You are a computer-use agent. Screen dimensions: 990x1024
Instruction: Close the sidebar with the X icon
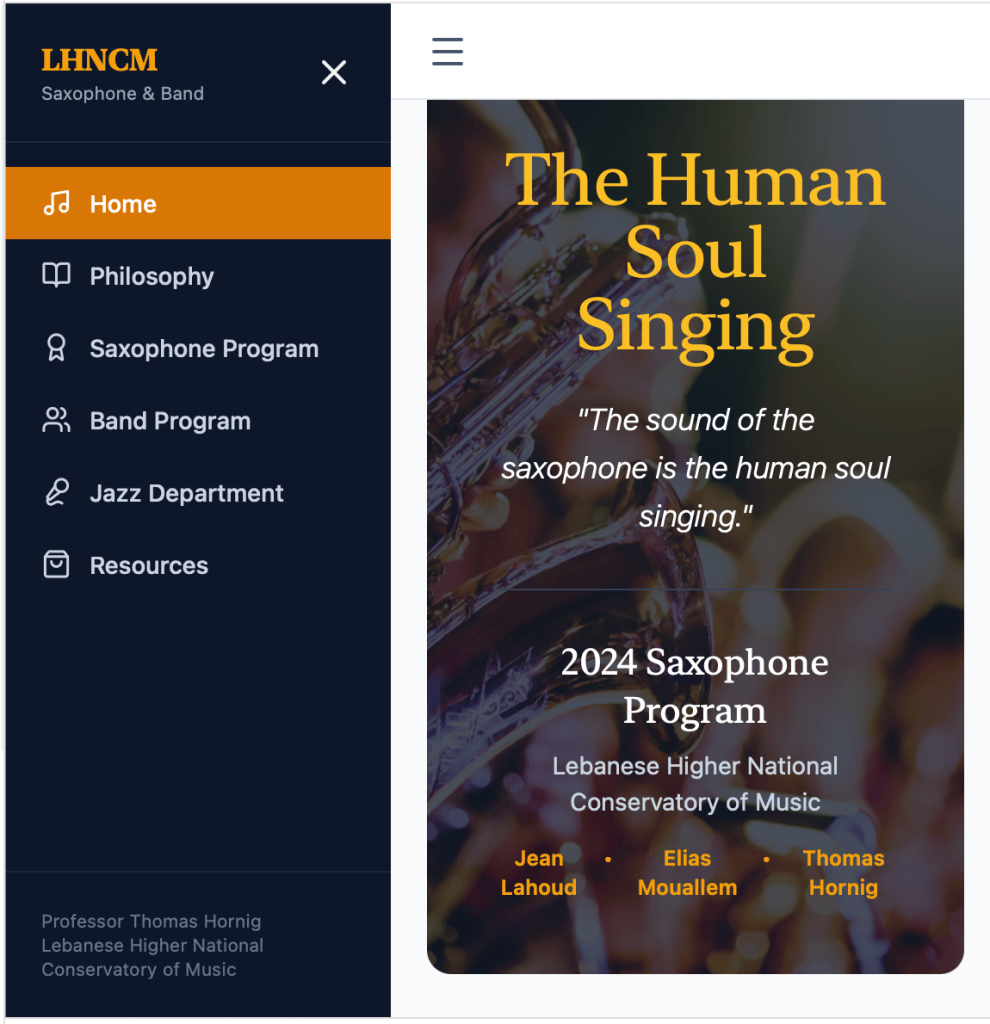coord(333,72)
